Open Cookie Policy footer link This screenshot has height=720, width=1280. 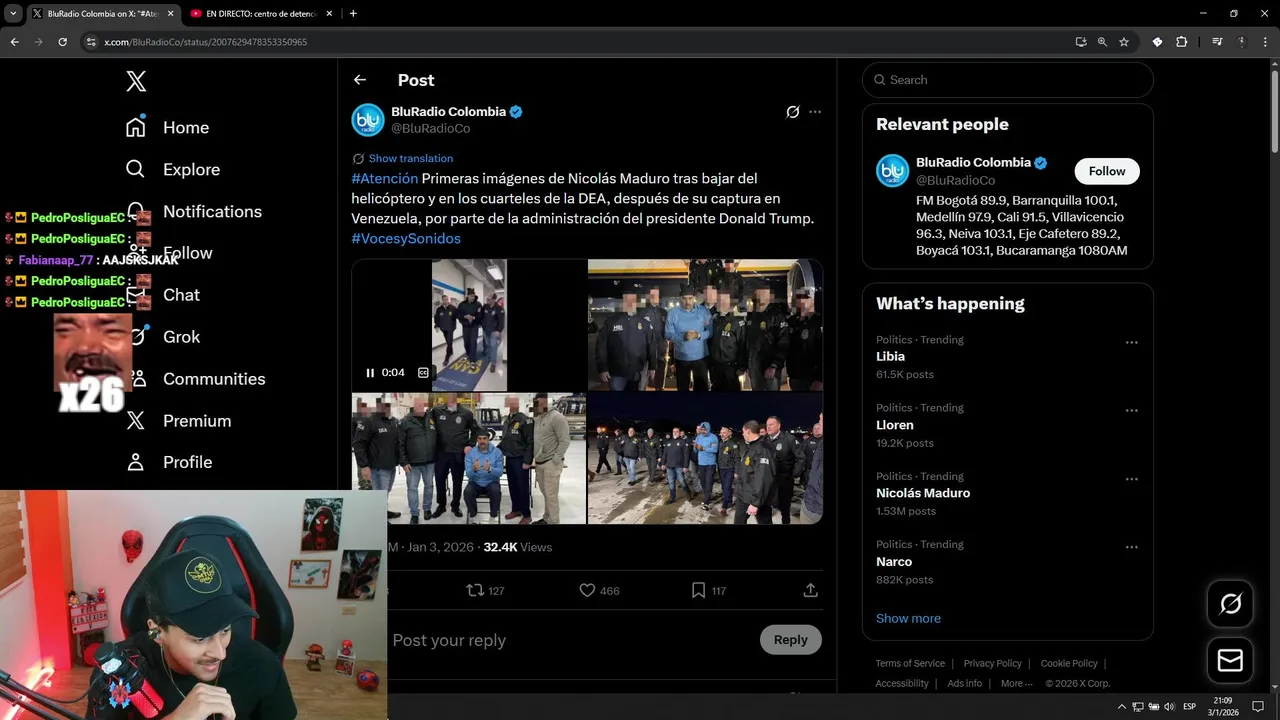click(x=1069, y=663)
